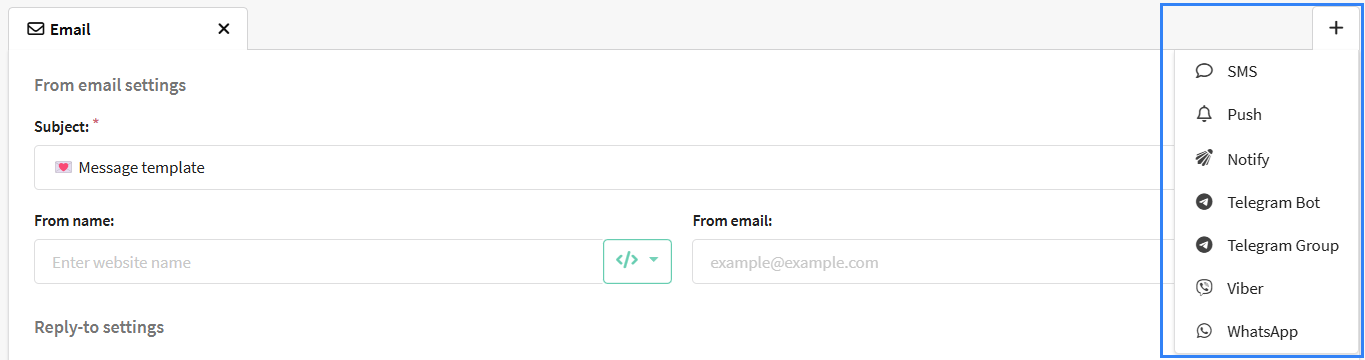Click the love letter emoji in Subject

pyautogui.click(x=62, y=167)
